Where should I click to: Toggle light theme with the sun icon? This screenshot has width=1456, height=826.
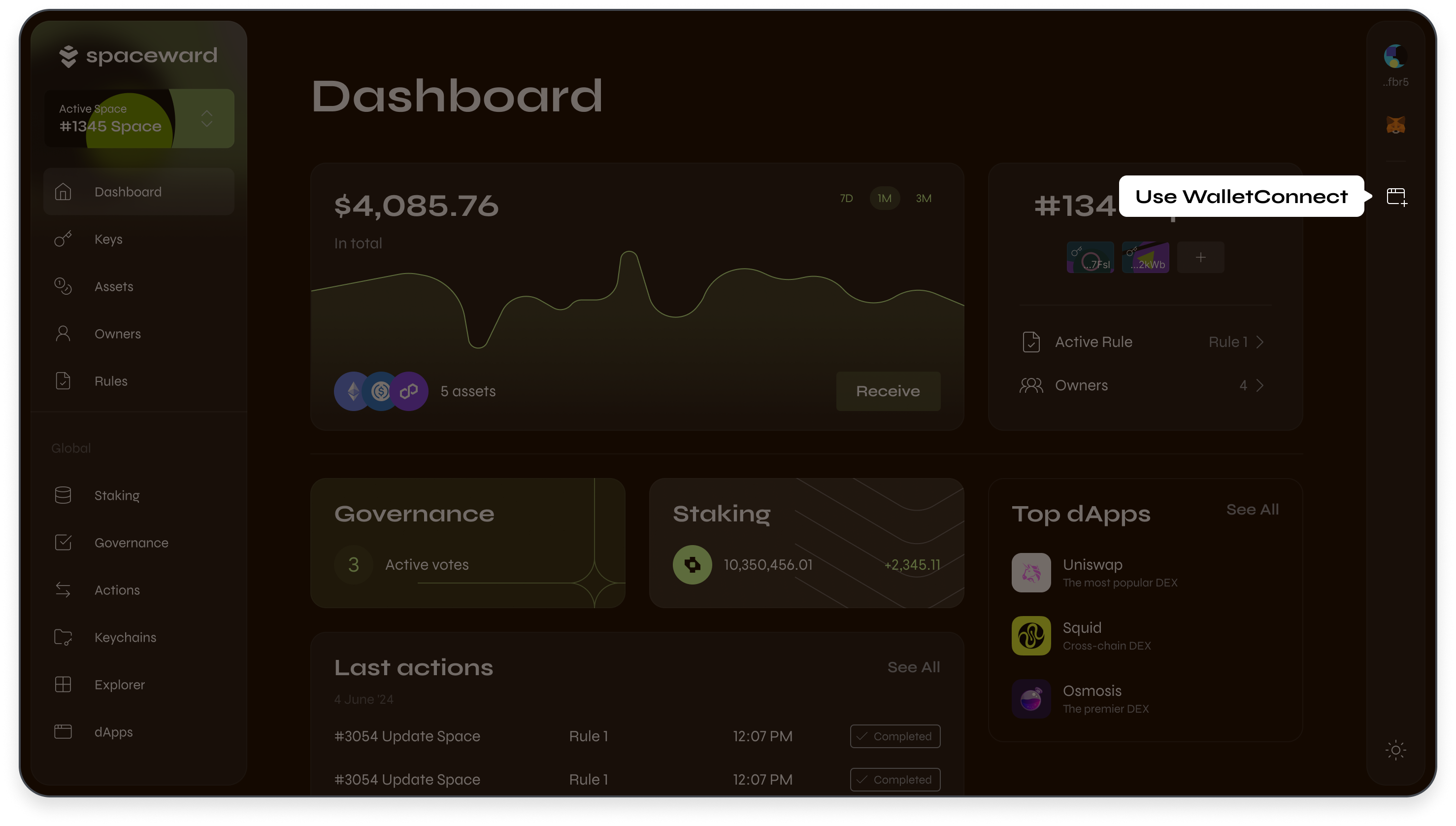(x=1395, y=750)
